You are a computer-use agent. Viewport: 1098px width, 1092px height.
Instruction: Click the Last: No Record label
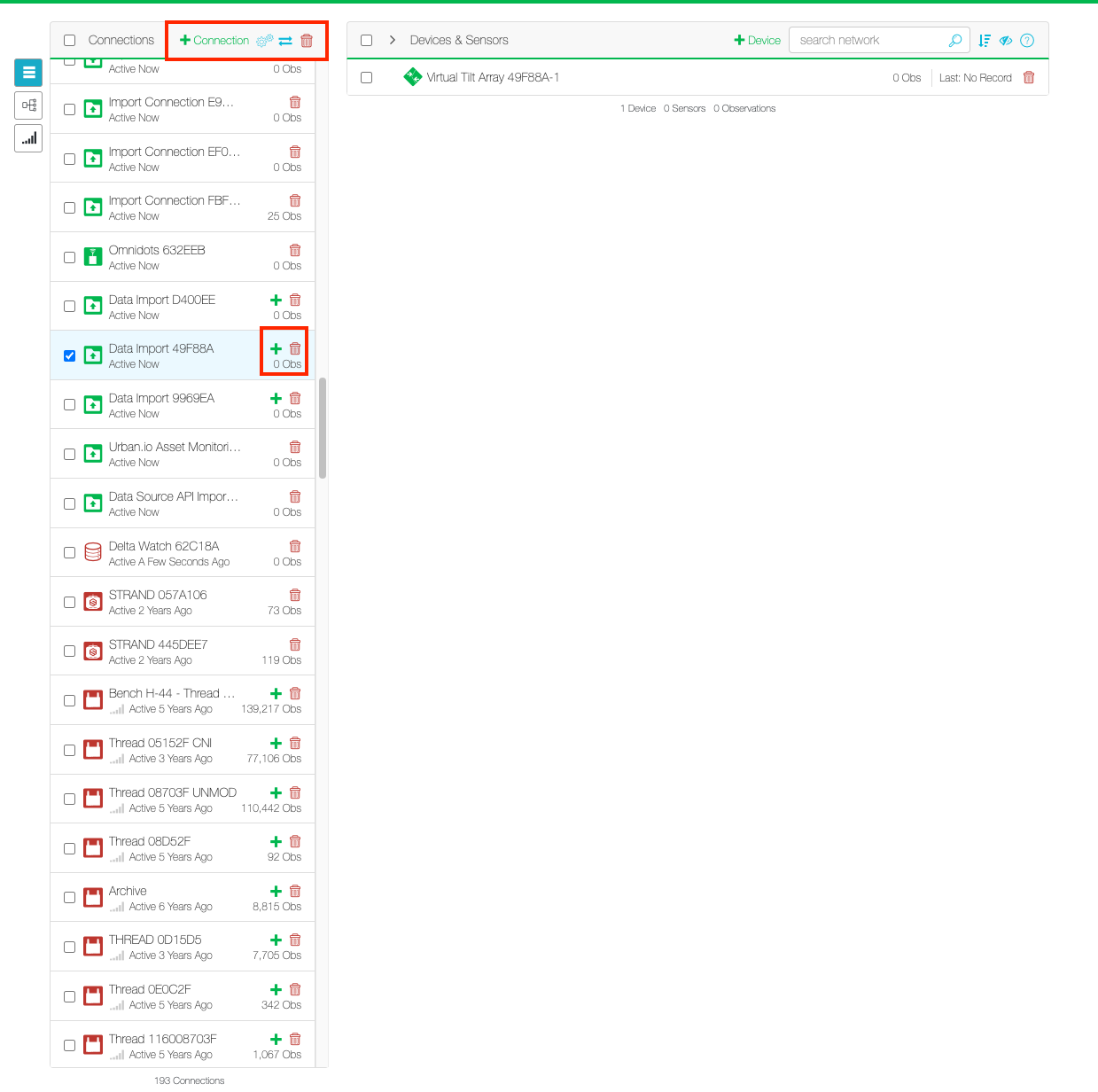[x=976, y=78]
